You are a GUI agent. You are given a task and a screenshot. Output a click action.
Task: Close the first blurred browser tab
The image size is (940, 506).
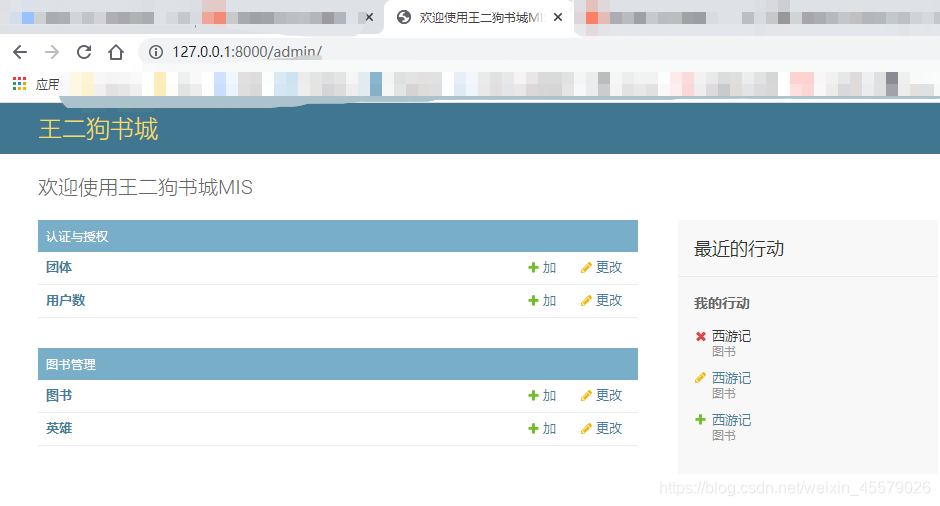[x=369, y=17]
